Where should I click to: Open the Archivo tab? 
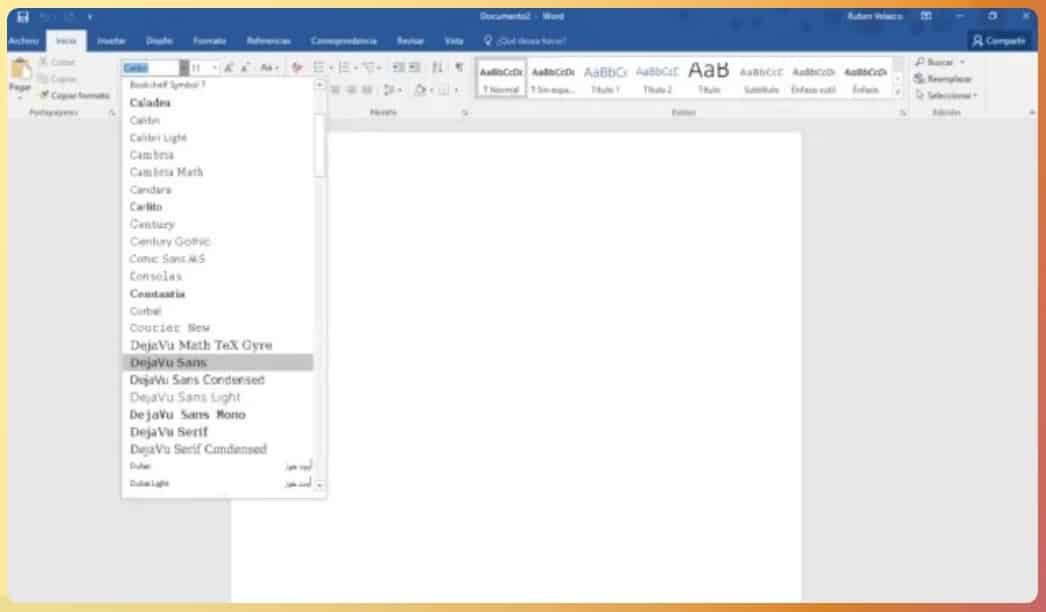click(24, 41)
